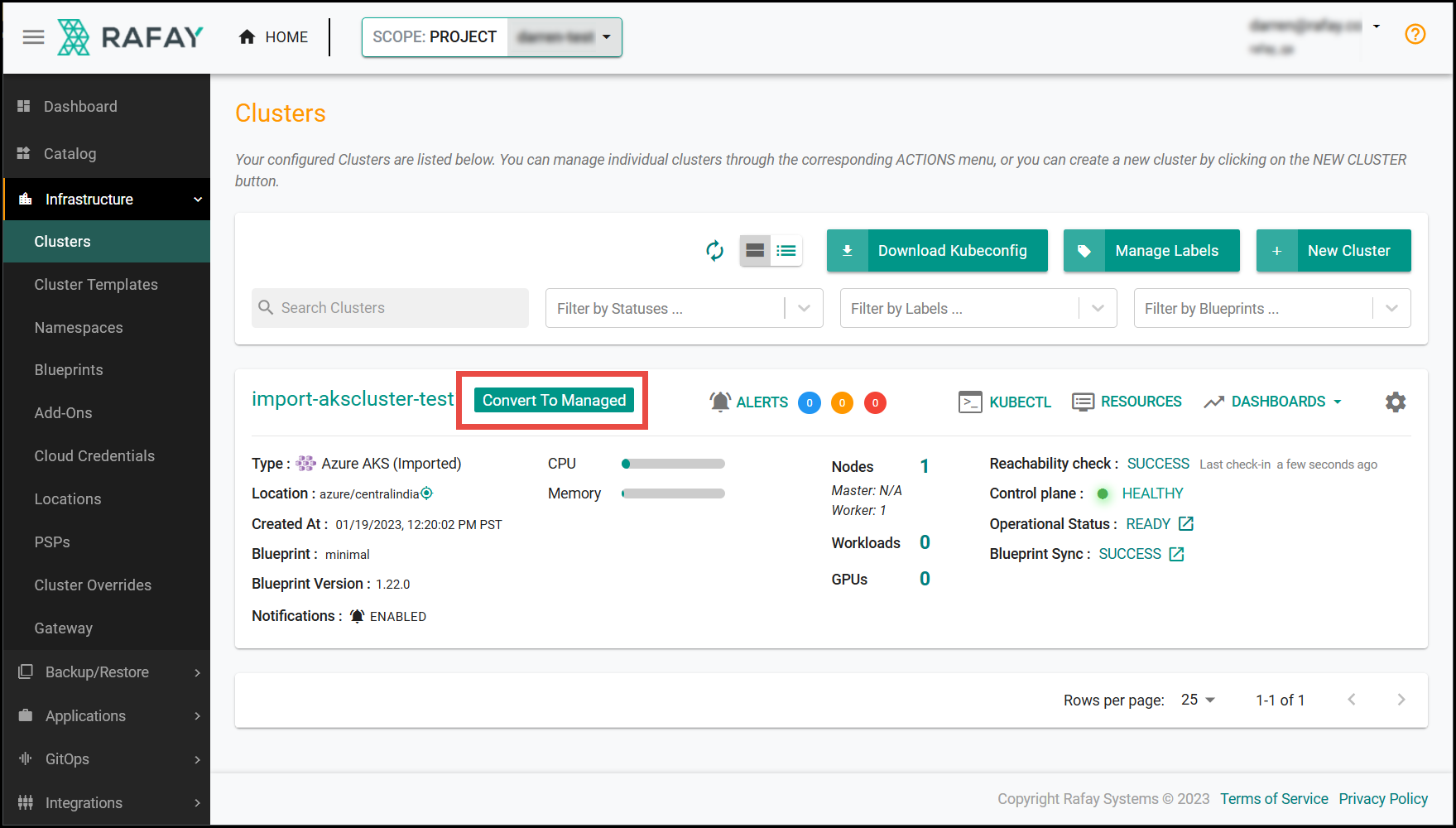Open Cluster Overrides

click(x=107, y=585)
